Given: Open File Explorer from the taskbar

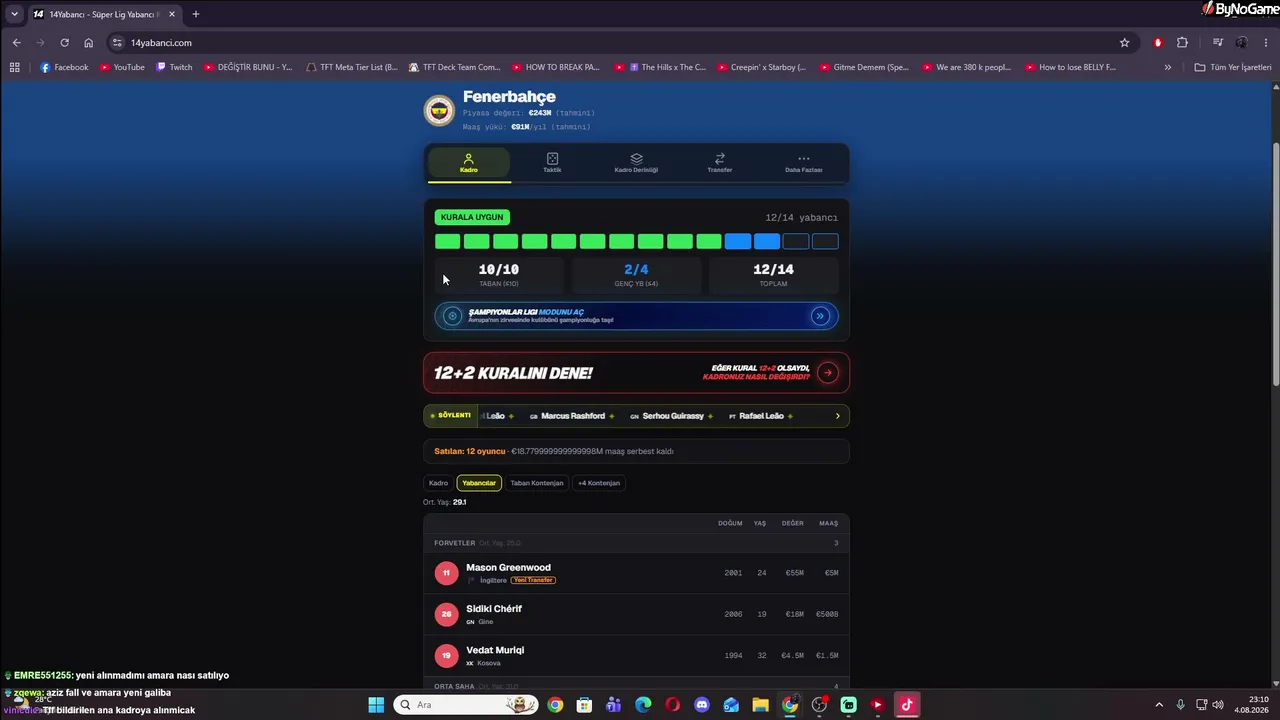Looking at the screenshot, I should [x=761, y=705].
